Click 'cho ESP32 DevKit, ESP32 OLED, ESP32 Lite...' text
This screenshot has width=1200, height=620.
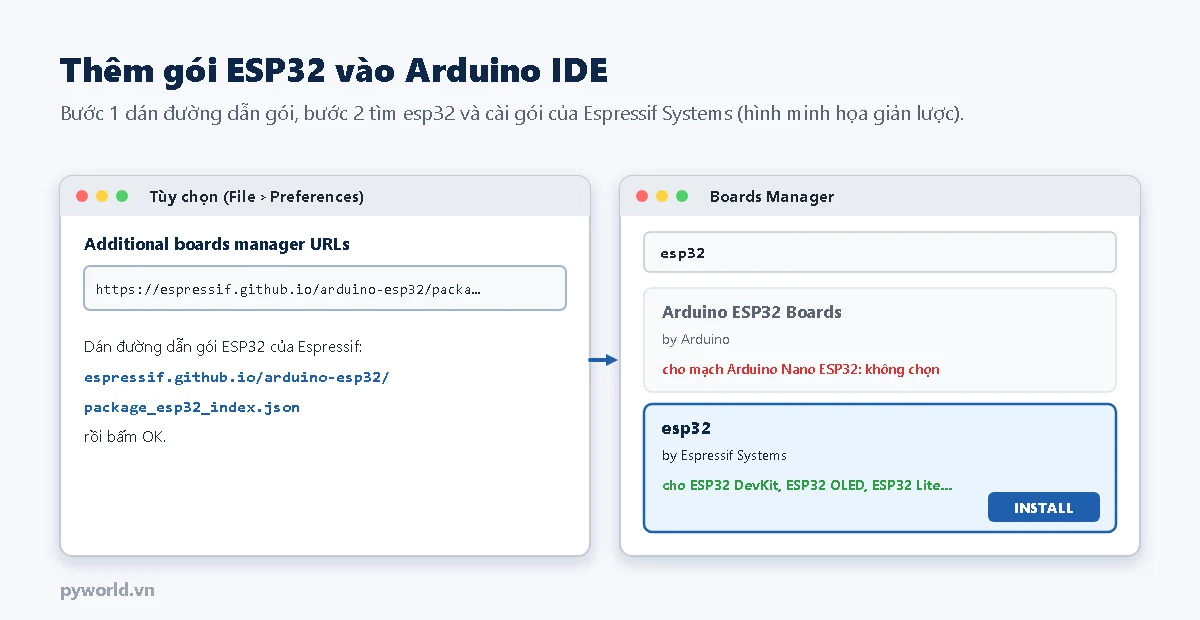(x=807, y=486)
